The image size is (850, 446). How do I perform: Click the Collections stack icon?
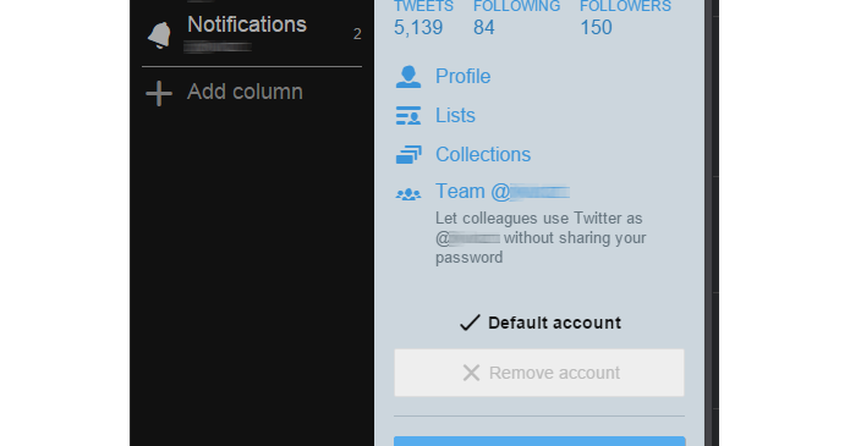408,154
